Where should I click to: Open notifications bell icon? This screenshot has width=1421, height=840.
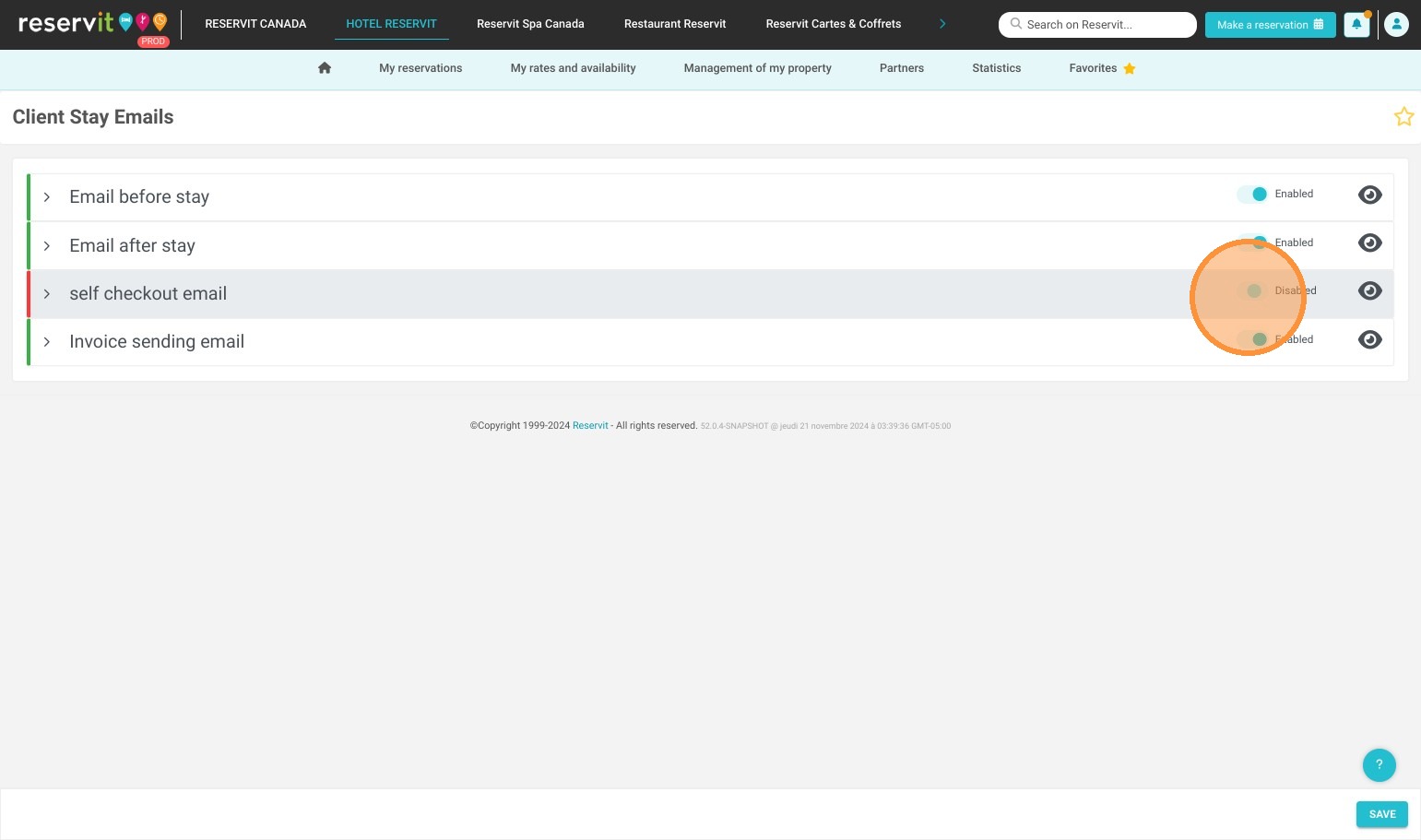point(1356,25)
